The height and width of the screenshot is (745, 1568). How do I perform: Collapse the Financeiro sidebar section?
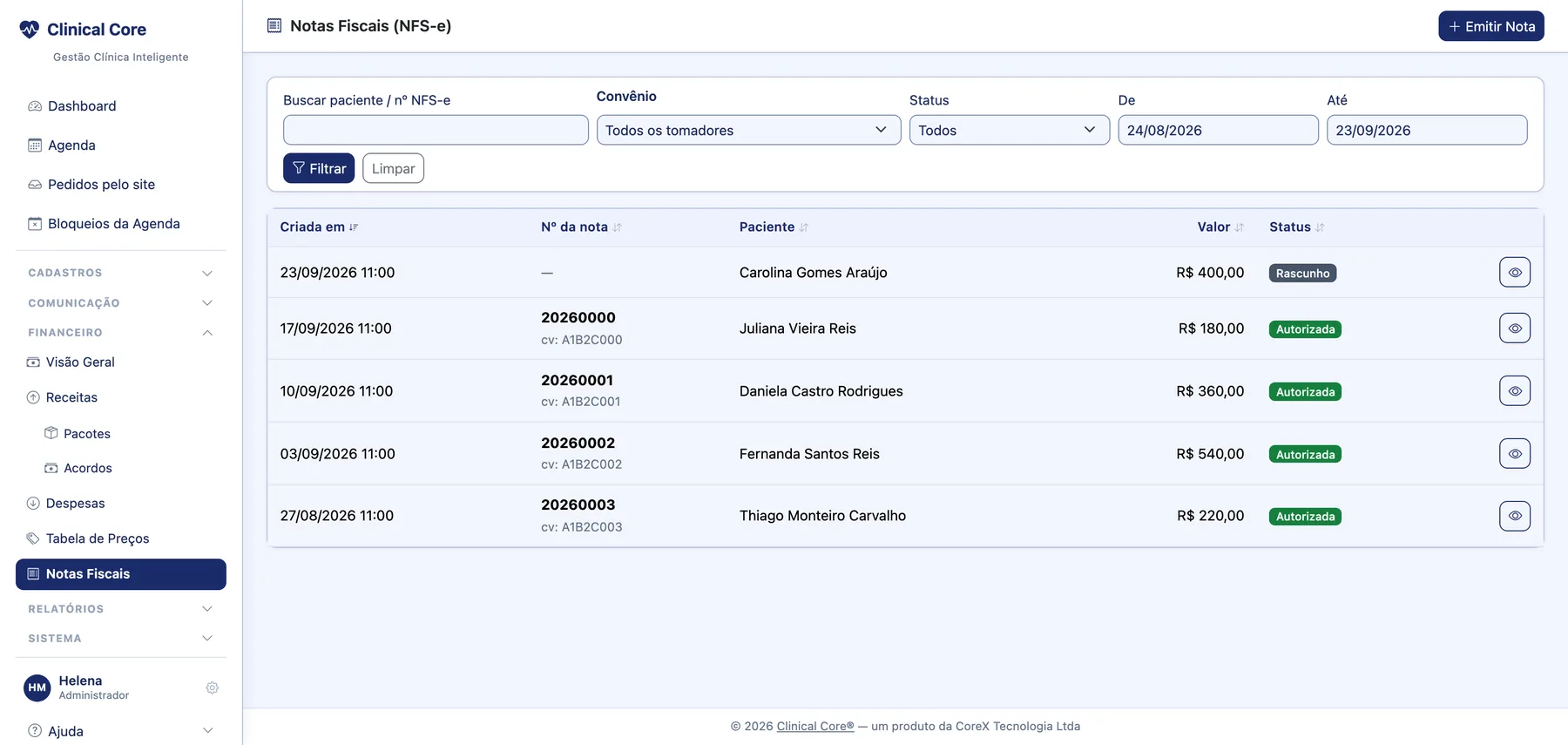click(121, 333)
